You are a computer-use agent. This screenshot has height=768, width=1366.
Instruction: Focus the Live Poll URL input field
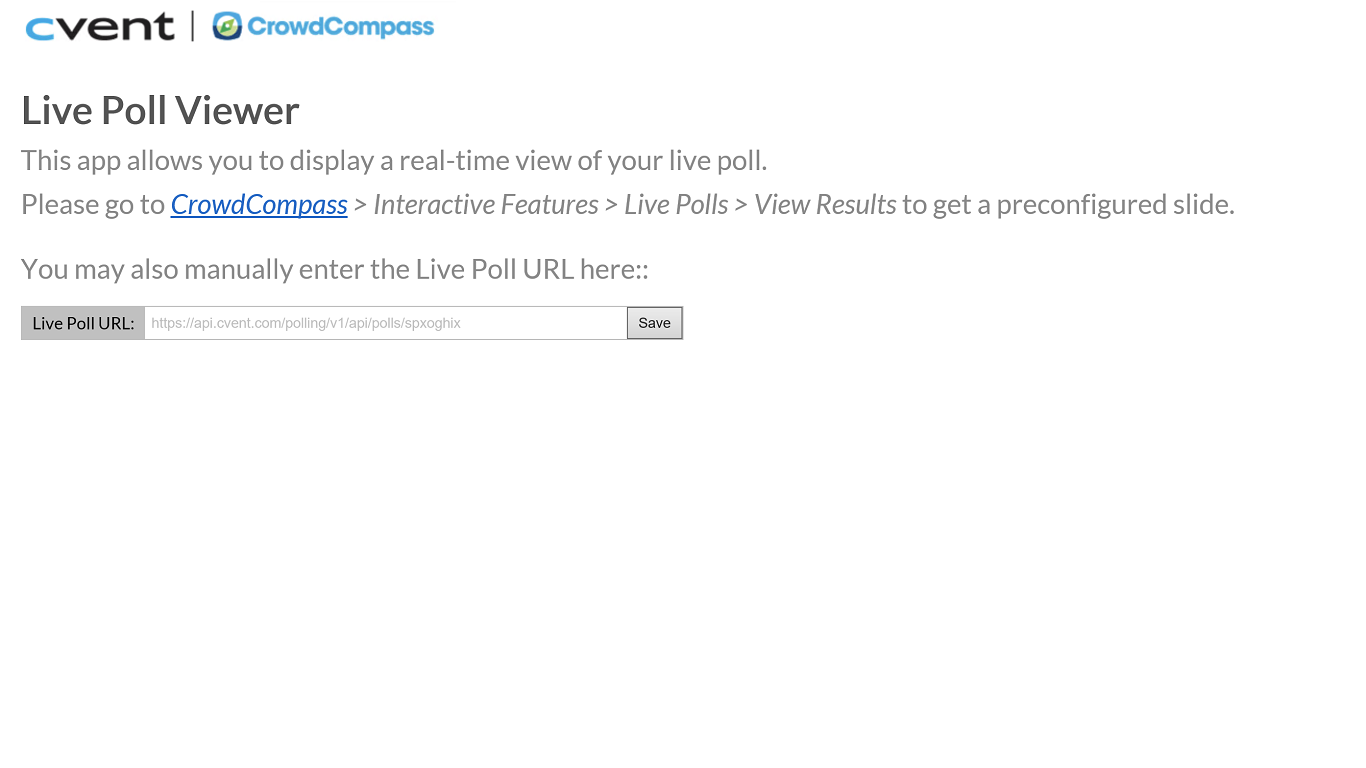point(385,323)
